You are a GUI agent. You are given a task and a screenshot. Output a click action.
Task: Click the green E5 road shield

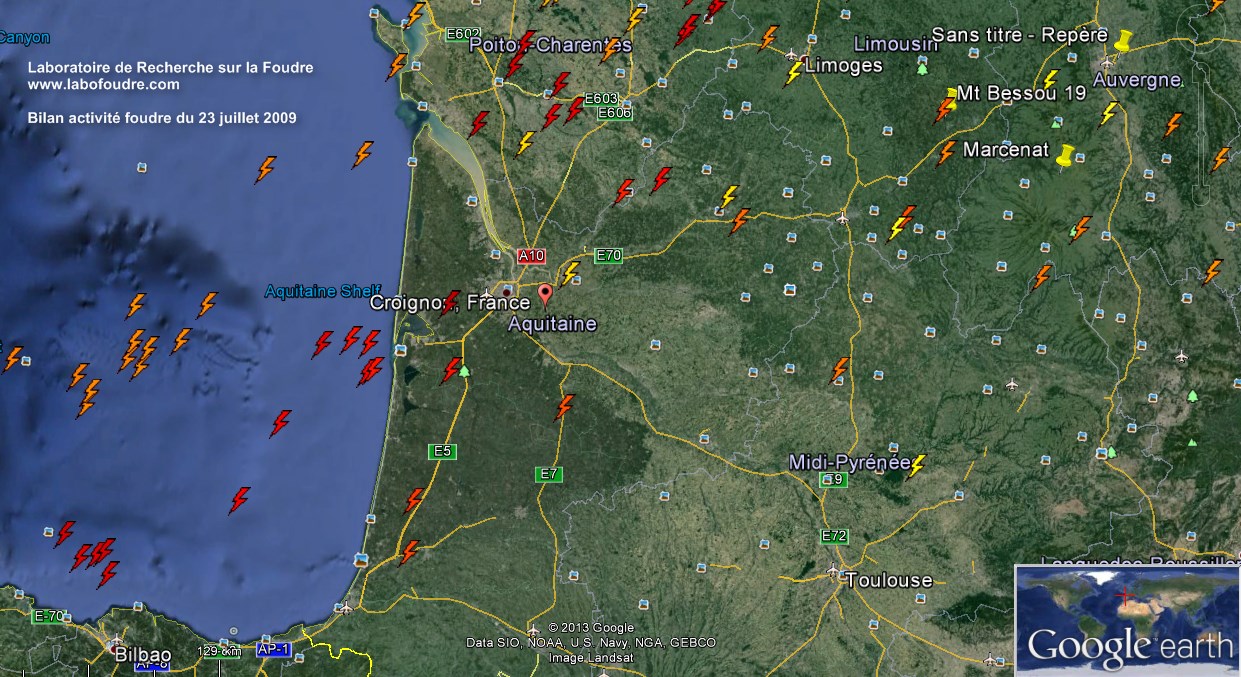443,452
